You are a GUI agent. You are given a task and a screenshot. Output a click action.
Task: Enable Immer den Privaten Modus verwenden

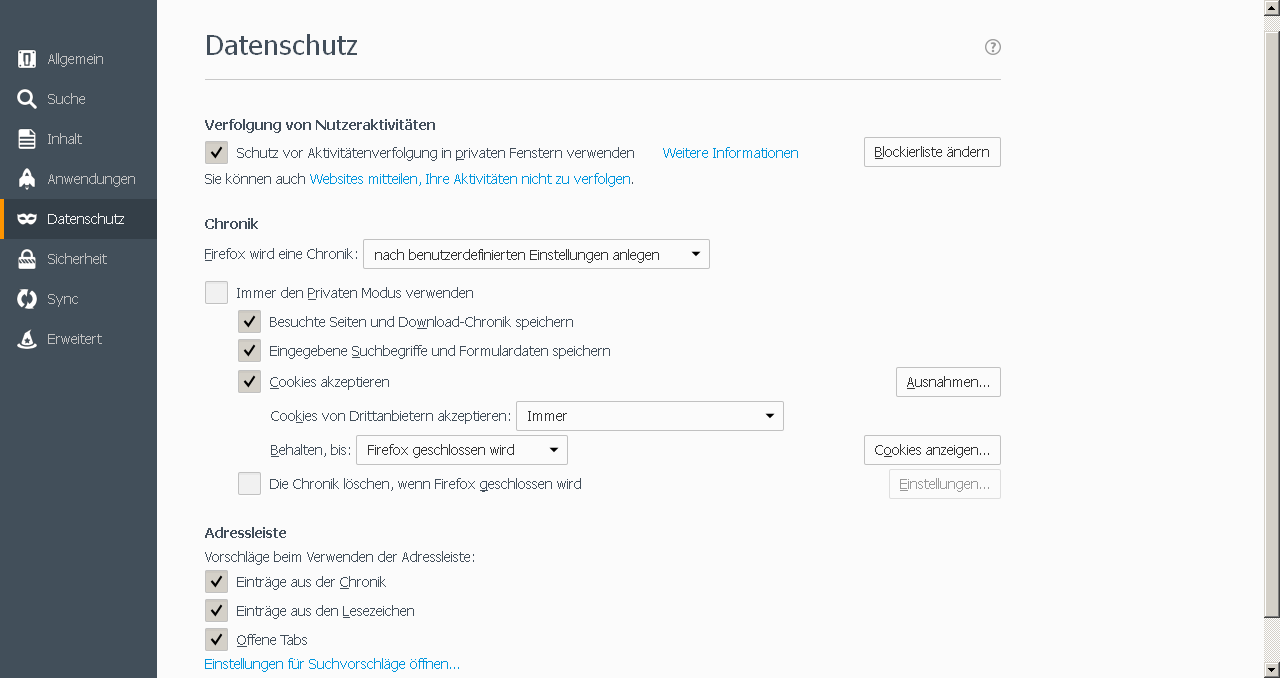click(216, 293)
